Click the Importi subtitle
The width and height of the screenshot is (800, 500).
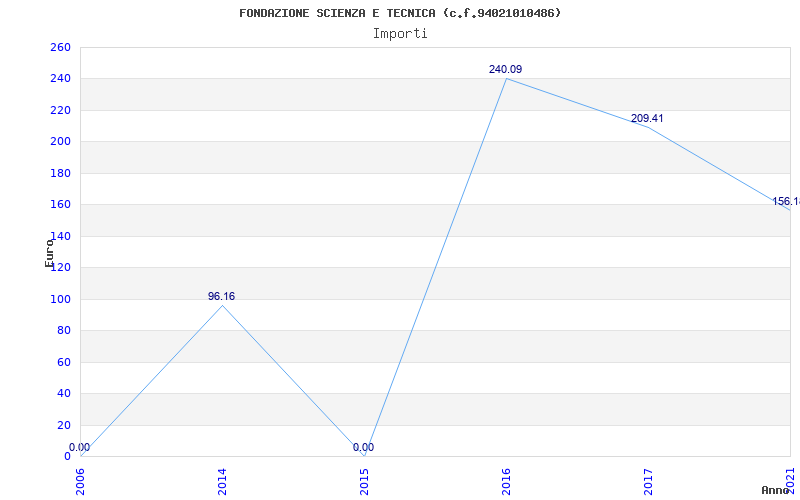(x=400, y=34)
